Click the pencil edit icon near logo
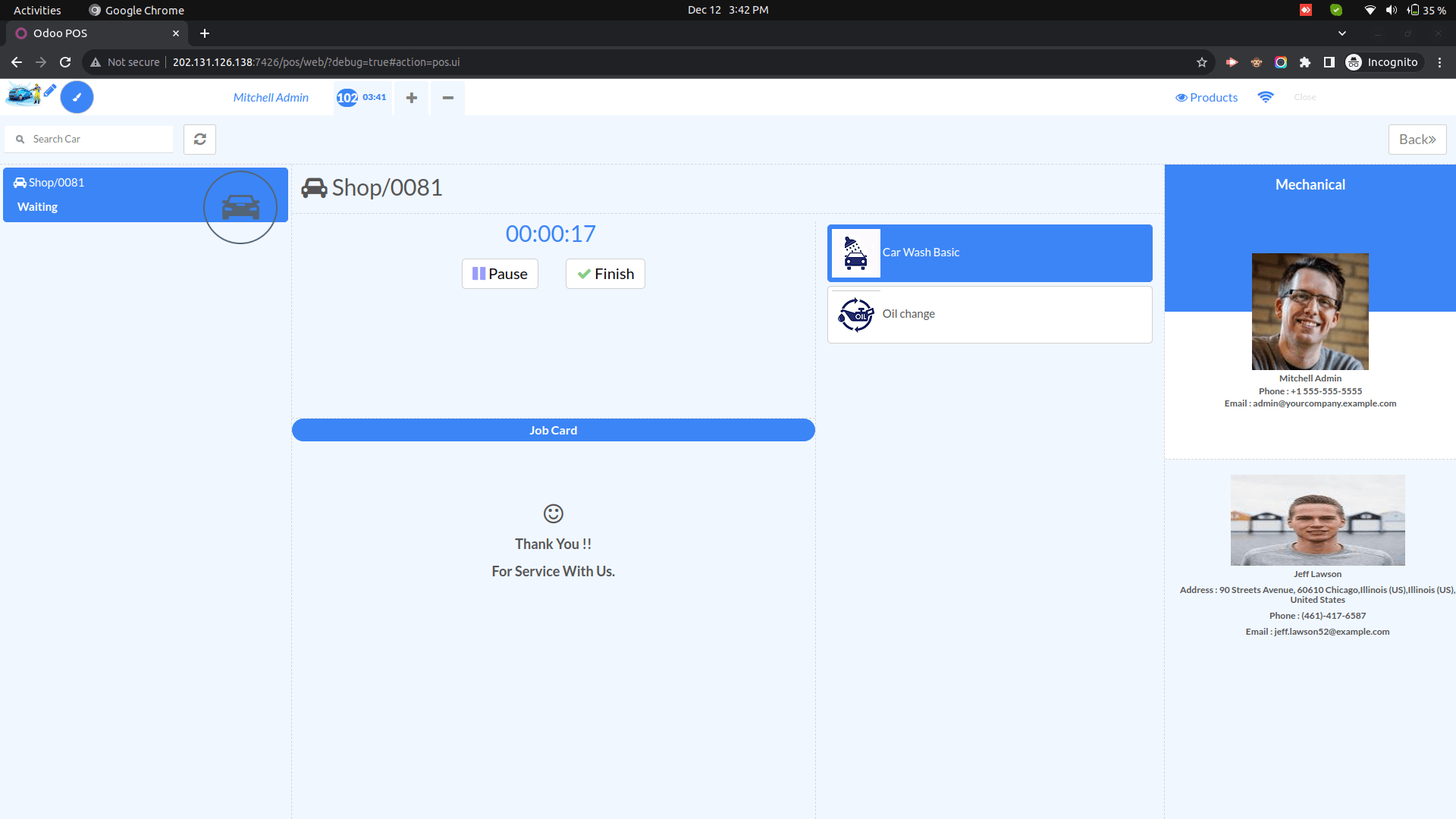The width and height of the screenshot is (1456, 819). (x=50, y=91)
